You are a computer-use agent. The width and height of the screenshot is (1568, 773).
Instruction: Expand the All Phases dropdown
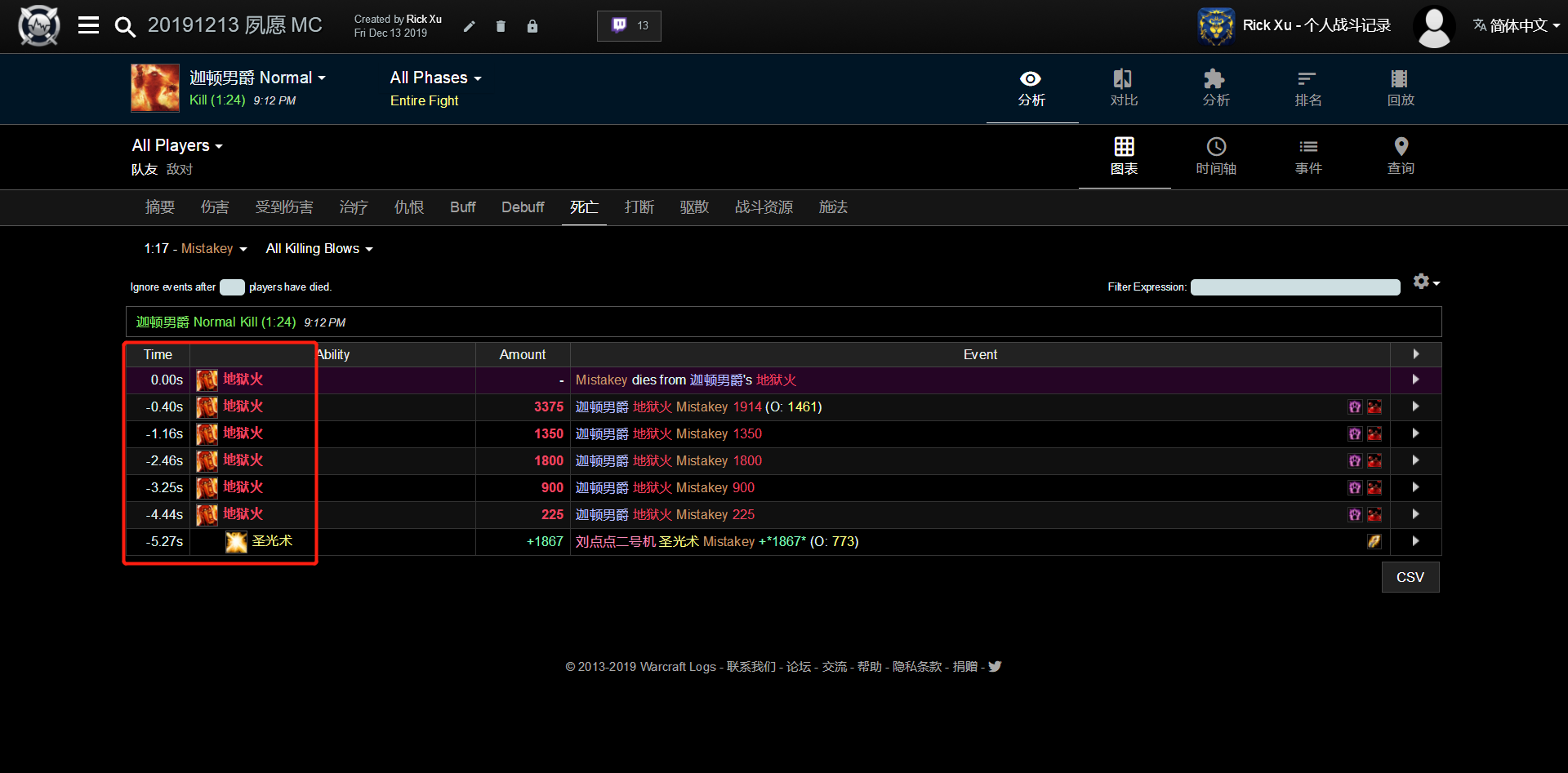(435, 78)
